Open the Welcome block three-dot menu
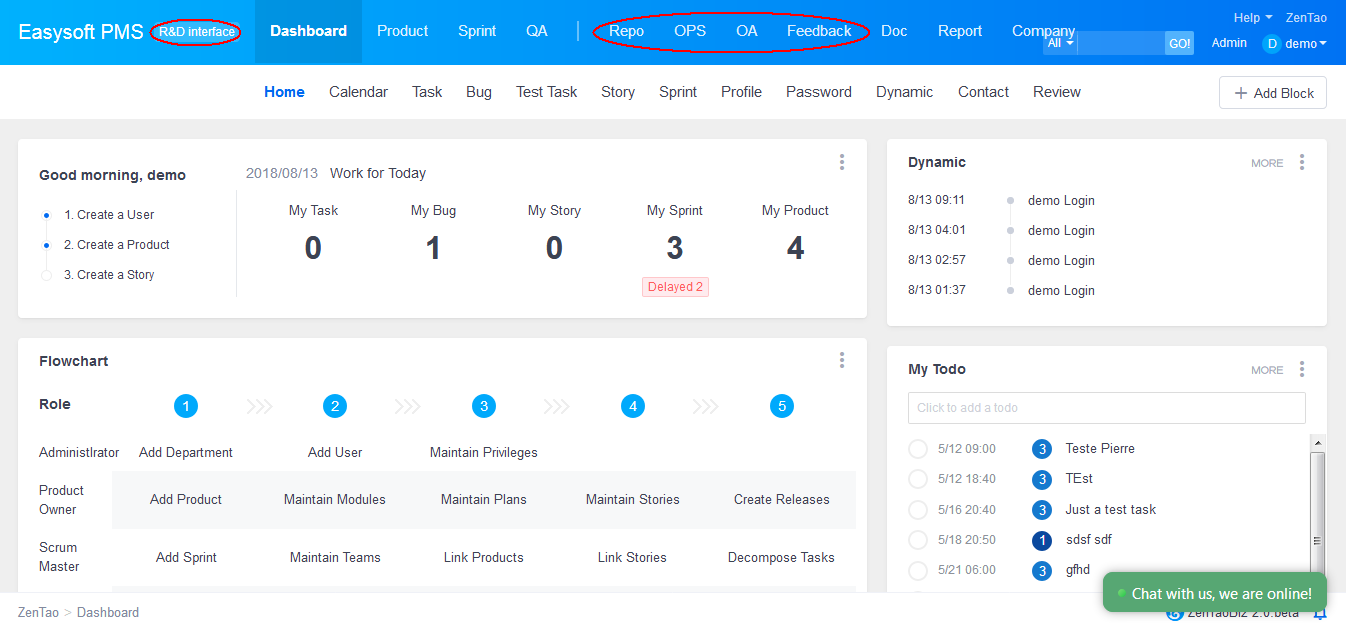This screenshot has width=1346, height=625. click(x=842, y=162)
